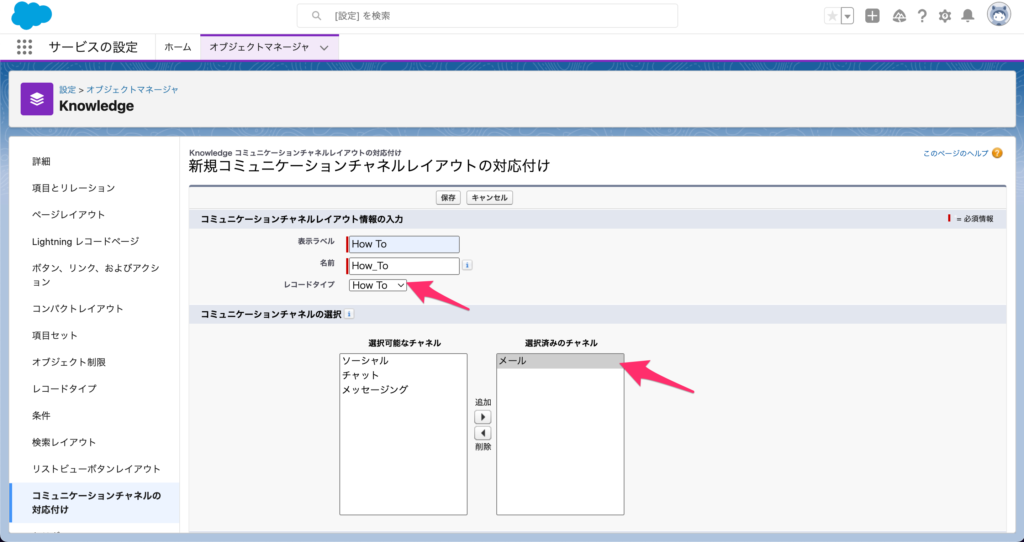Open the global actions plus icon
Image resolution: width=1024 pixels, height=542 pixels.
872,16
